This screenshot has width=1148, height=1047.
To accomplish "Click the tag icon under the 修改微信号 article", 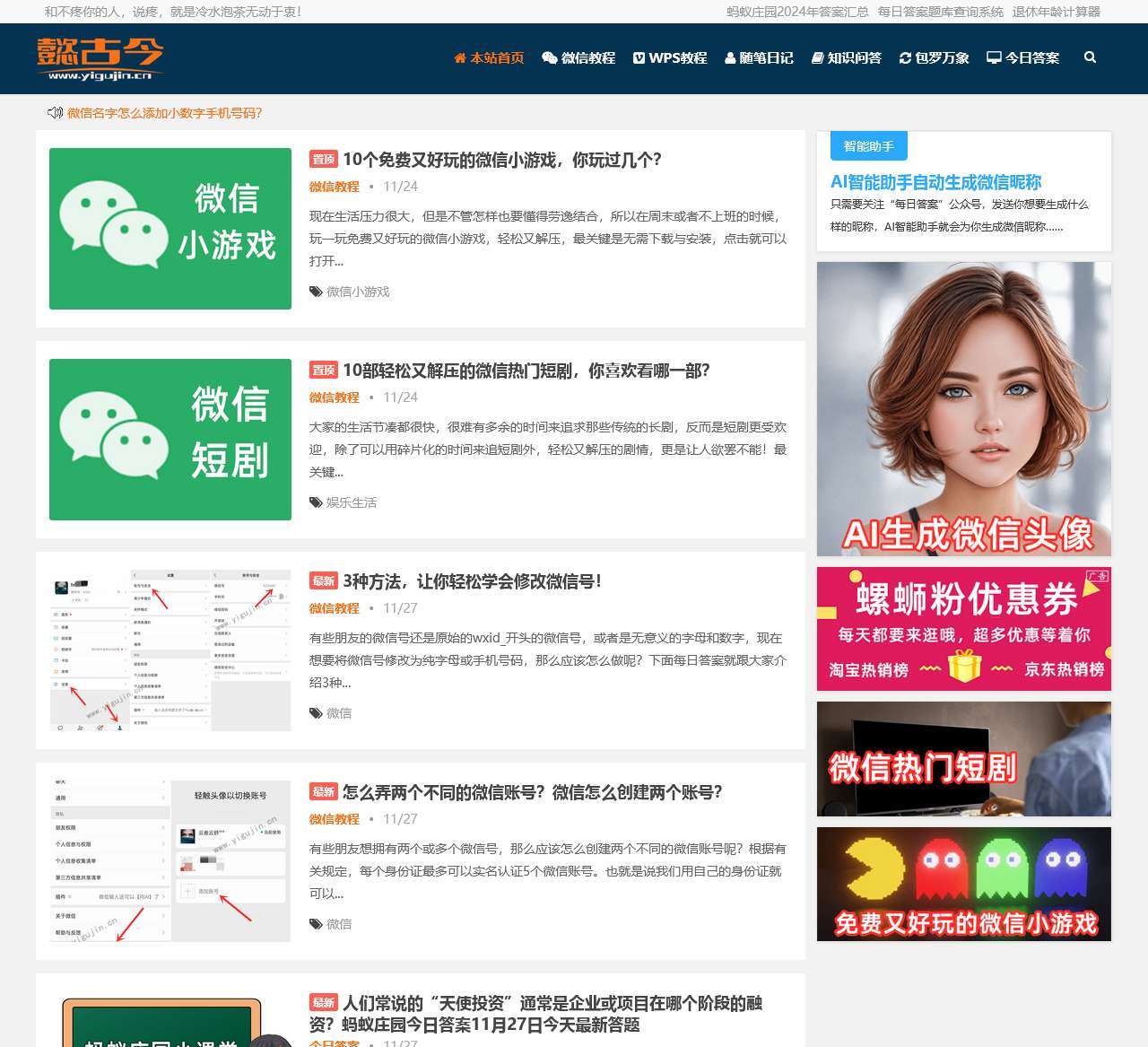I will click(316, 713).
